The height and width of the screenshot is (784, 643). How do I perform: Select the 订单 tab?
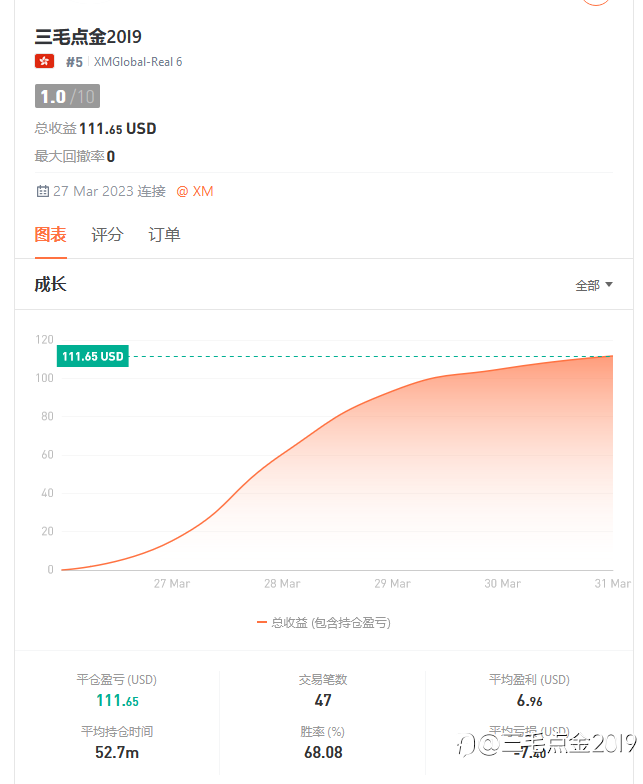click(164, 235)
